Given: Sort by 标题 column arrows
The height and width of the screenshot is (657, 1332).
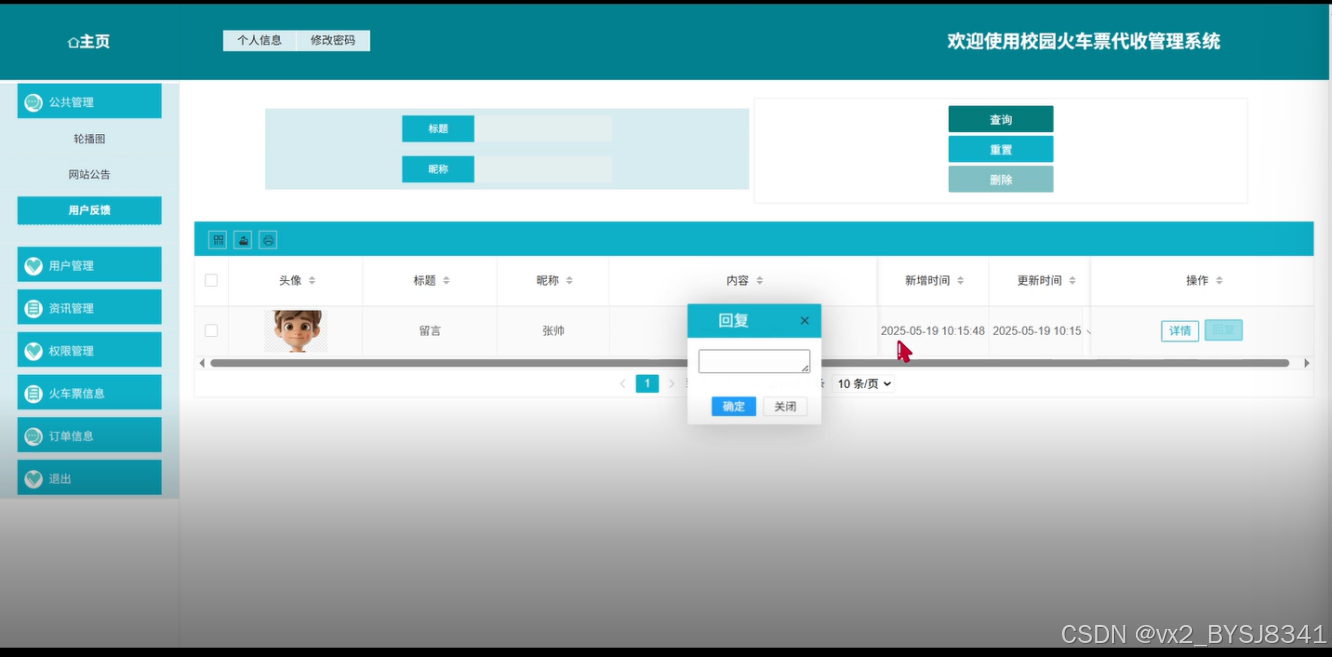Looking at the screenshot, I should click(446, 281).
